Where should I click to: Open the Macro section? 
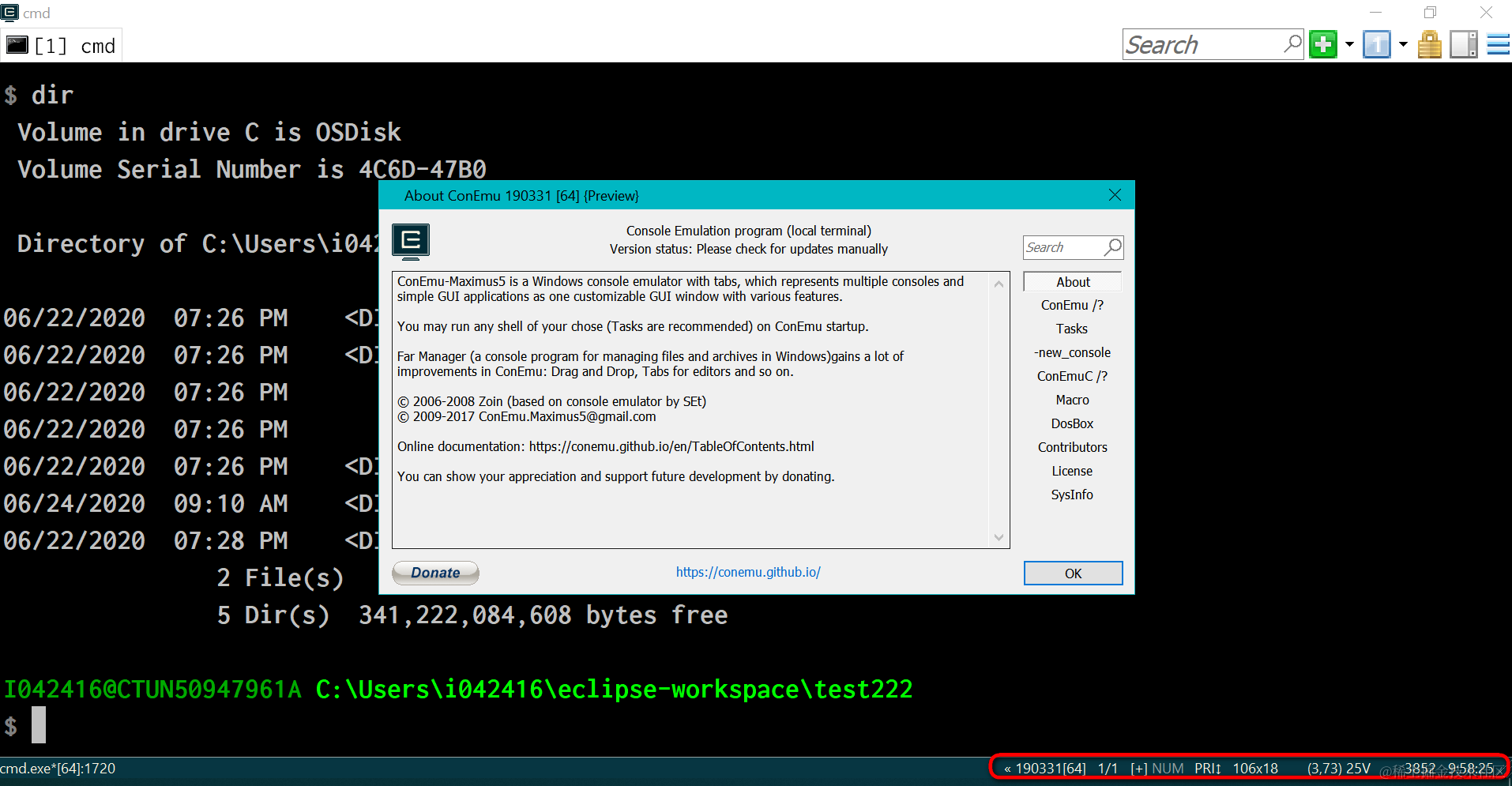[1072, 400]
